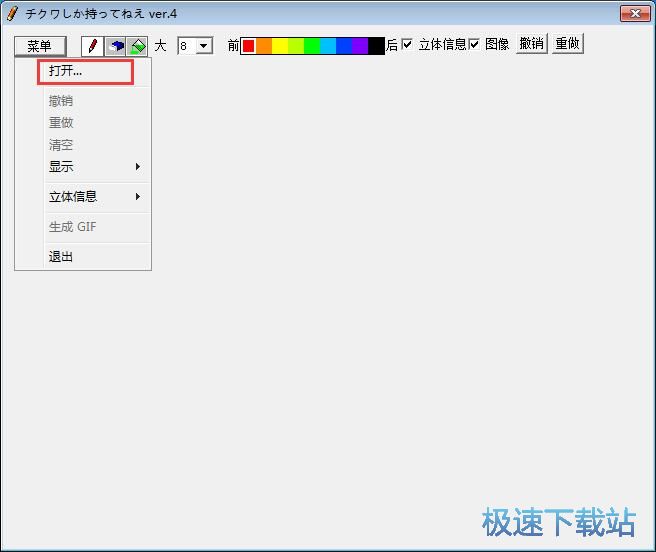656x552 pixels.
Task: Click the pencil app icon in title bar
Action: (x=12, y=13)
